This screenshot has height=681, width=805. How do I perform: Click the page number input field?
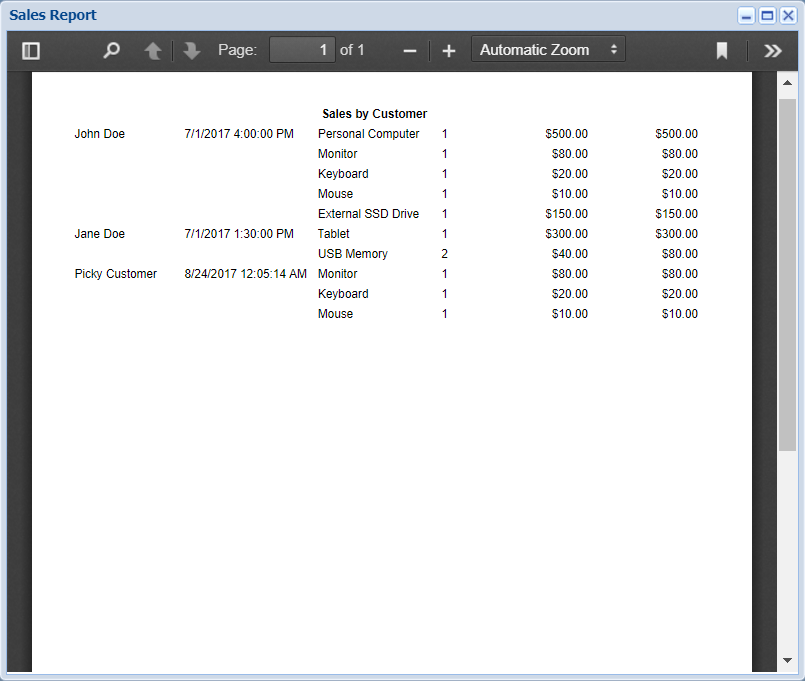click(302, 50)
